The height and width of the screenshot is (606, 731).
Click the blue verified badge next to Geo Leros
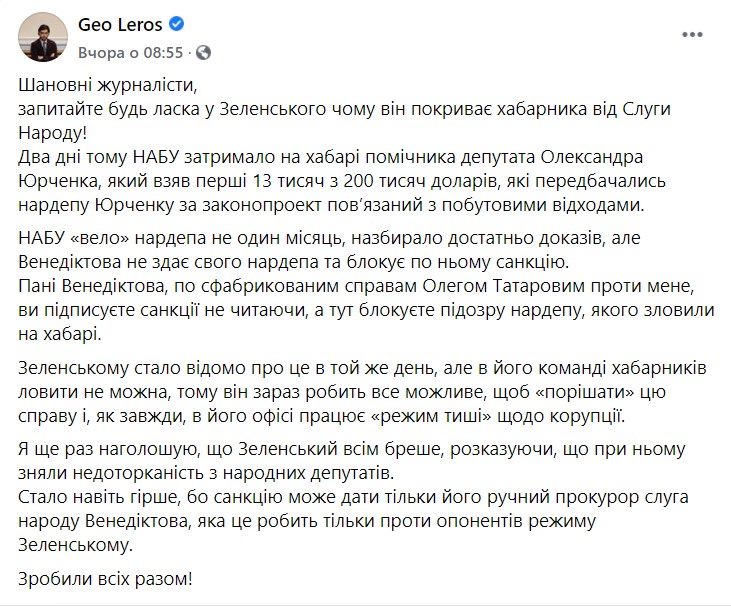pos(176,24)
